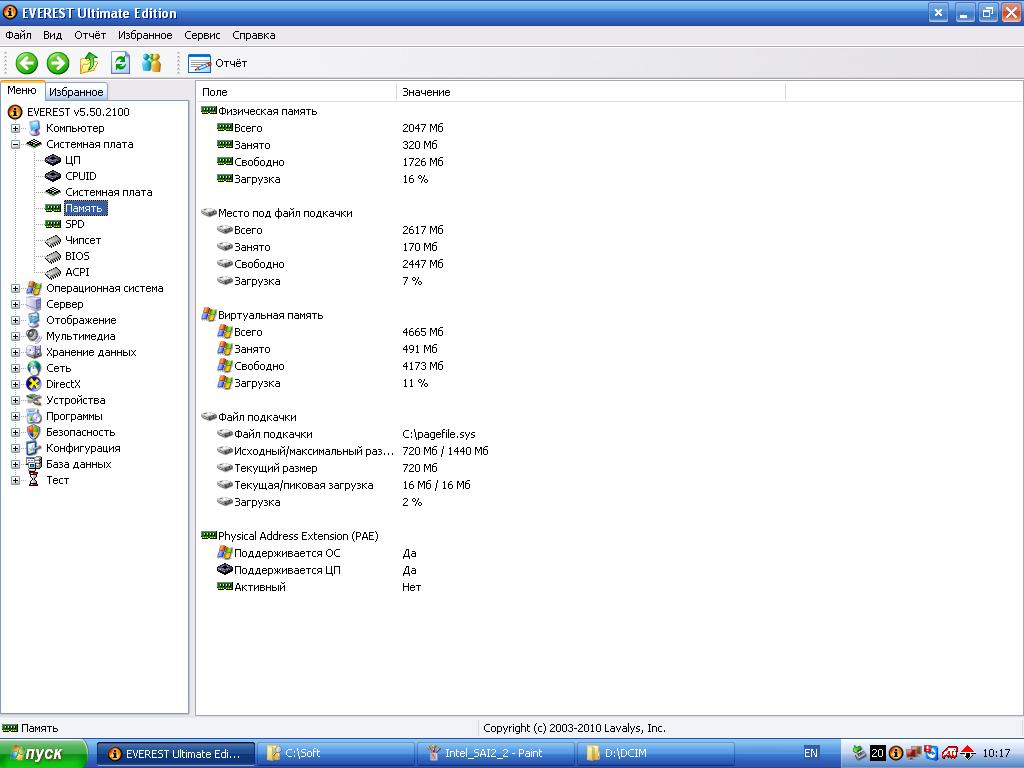Click the Компьютер computer icon
Image resolution: width=1024 pixels, height=768 pixels.
tap(34, 129)
